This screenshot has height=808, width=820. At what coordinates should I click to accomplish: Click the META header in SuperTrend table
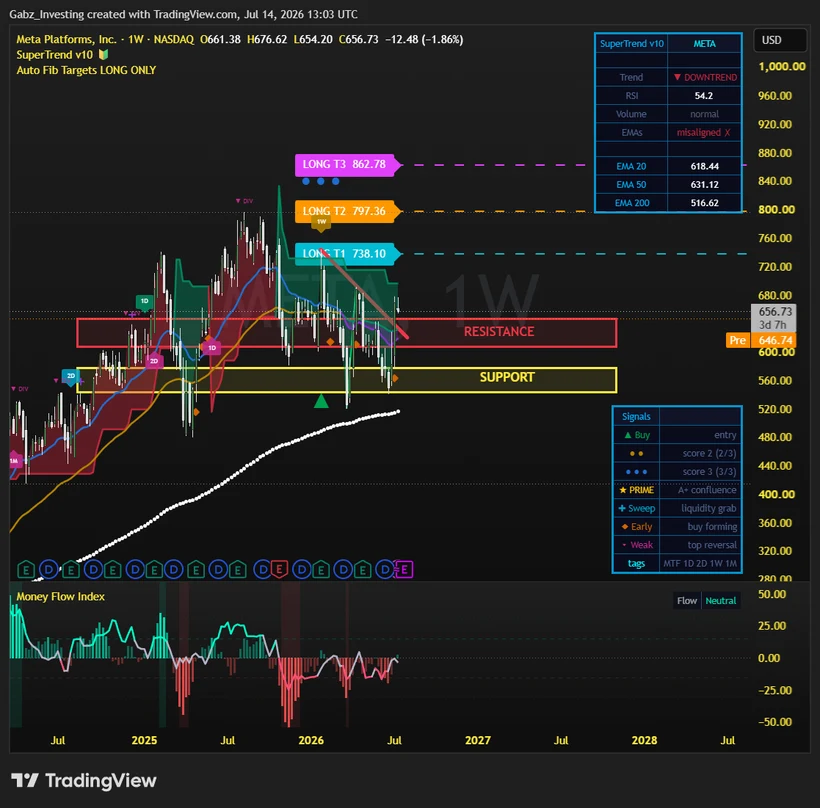(704, 44)
